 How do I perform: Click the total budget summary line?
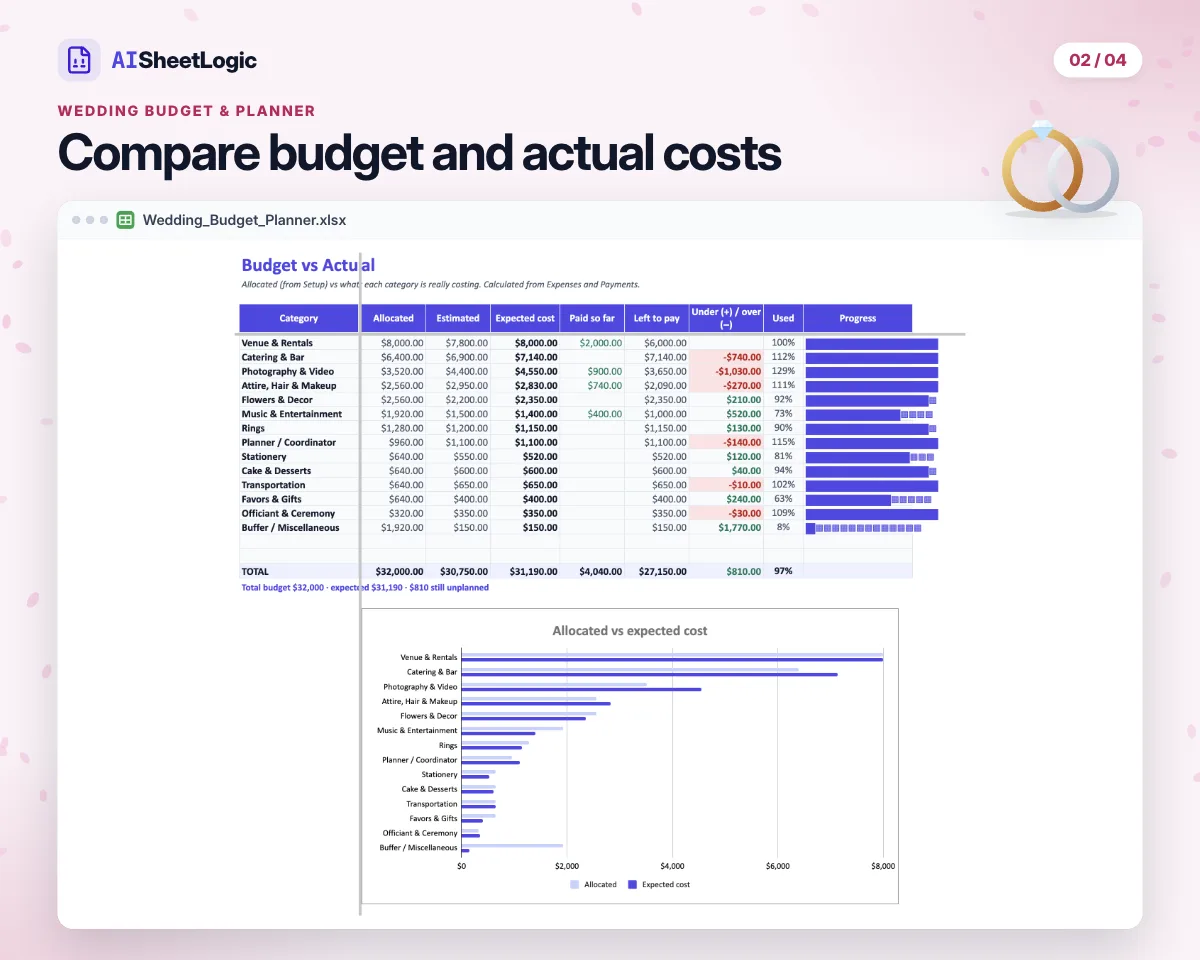click(x=365, y=588)
